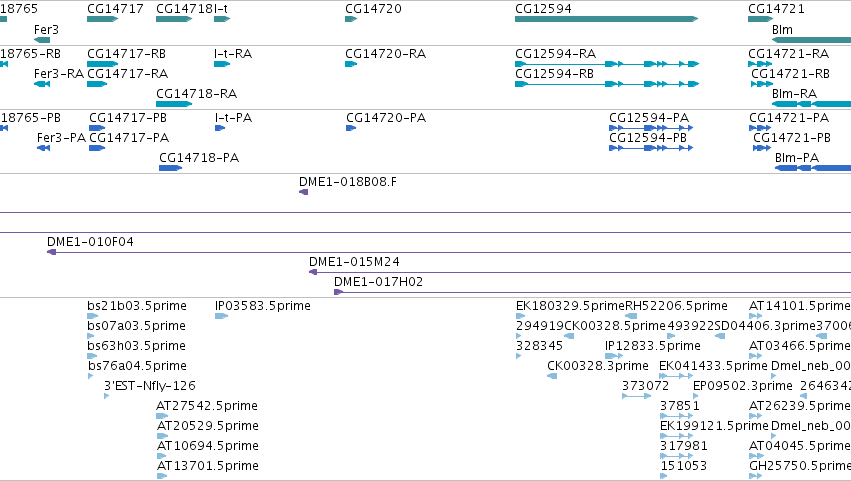Select transcript CG14717-RA
This screenshot has height=481, width=851.
[128, 74]
